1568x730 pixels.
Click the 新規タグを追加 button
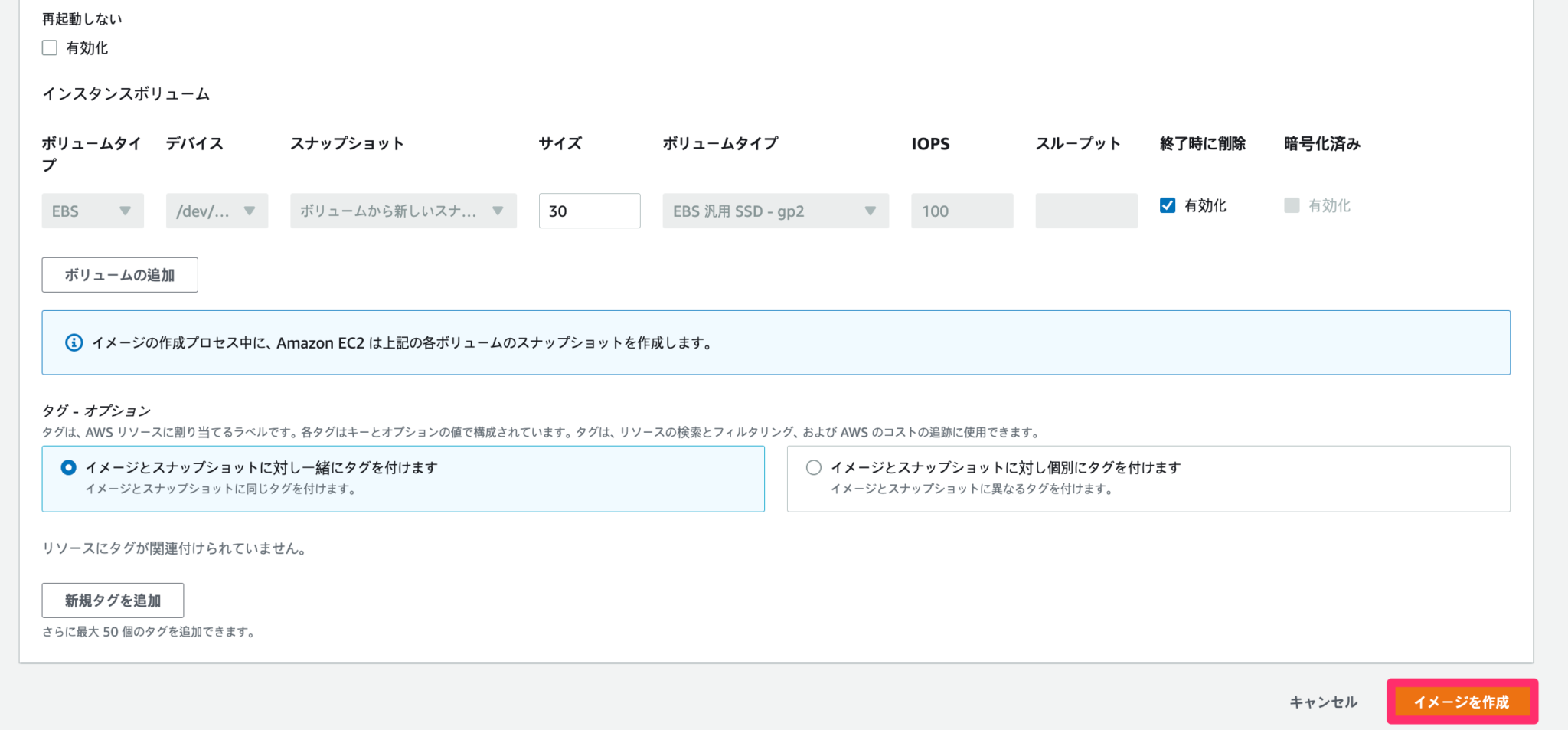click(113, 601)
